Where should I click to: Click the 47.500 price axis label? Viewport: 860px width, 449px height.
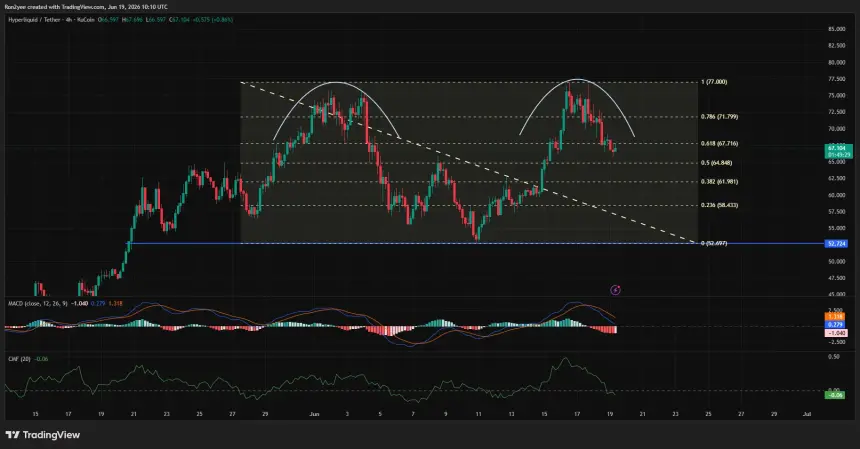point(836,279)
